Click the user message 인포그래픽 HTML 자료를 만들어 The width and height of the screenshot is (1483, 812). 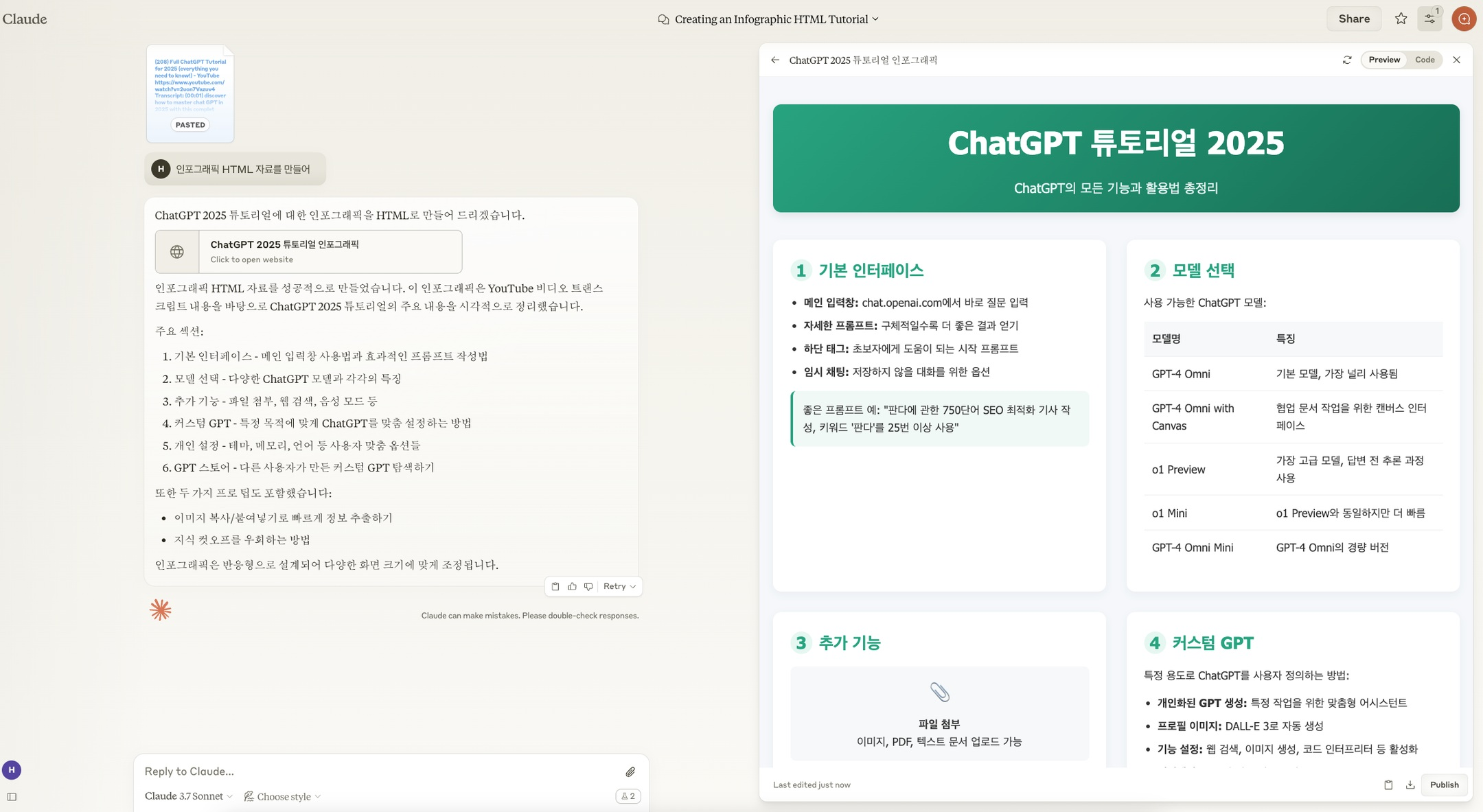coord(235,169)
